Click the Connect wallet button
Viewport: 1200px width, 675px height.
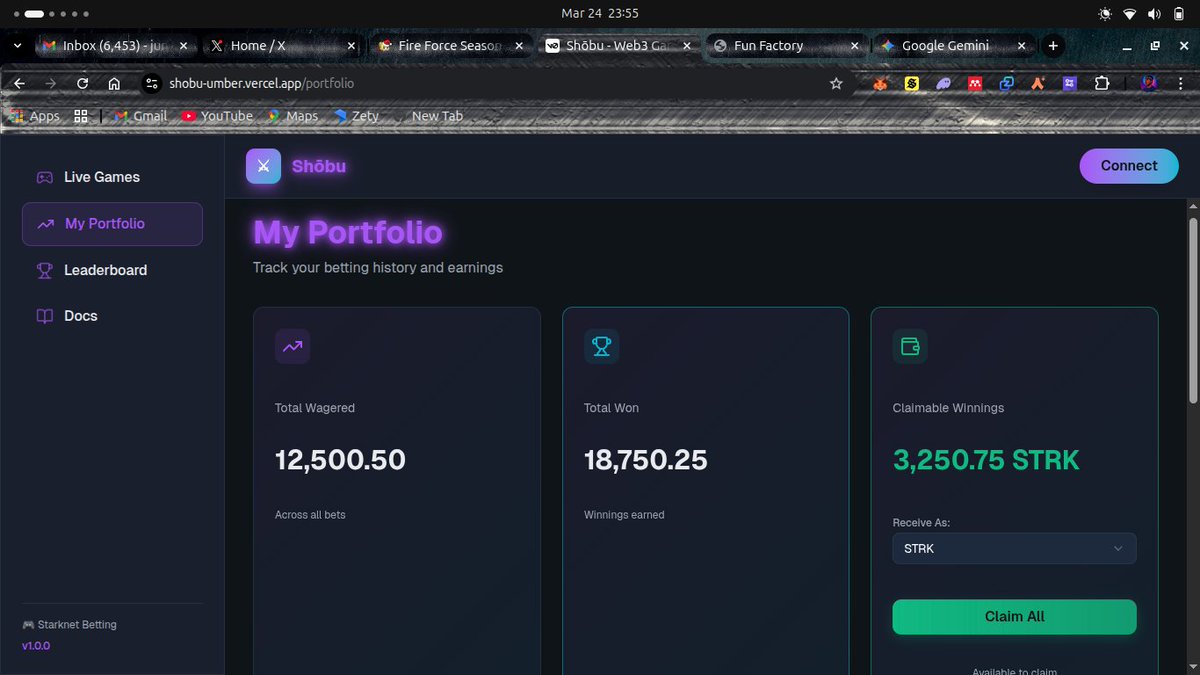pos(1129,166)
